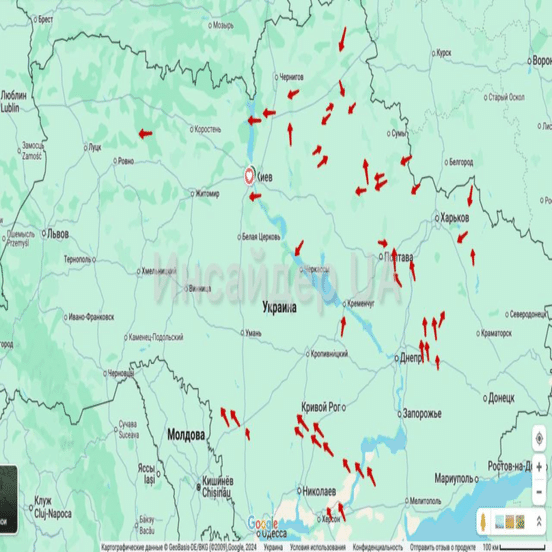
Task: Click the Хмельницкий city label
Action: (x=158, y=271)
